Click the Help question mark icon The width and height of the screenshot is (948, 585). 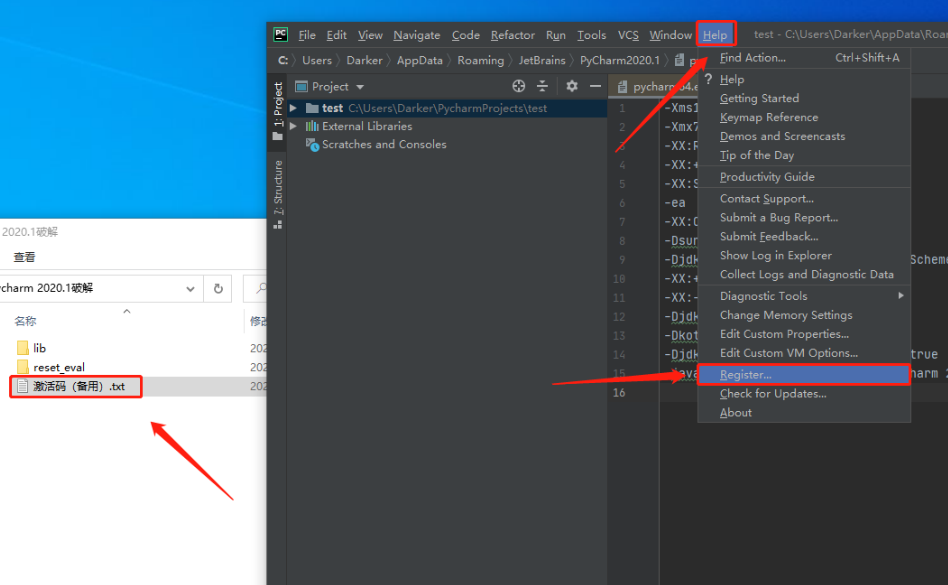[709, 79]
